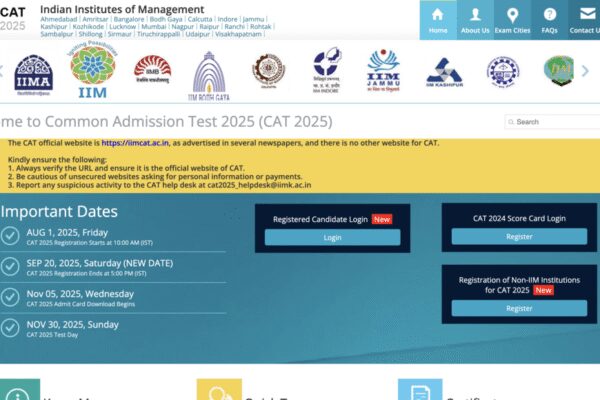Click the Lucknow city link

[x=122, y=27]
